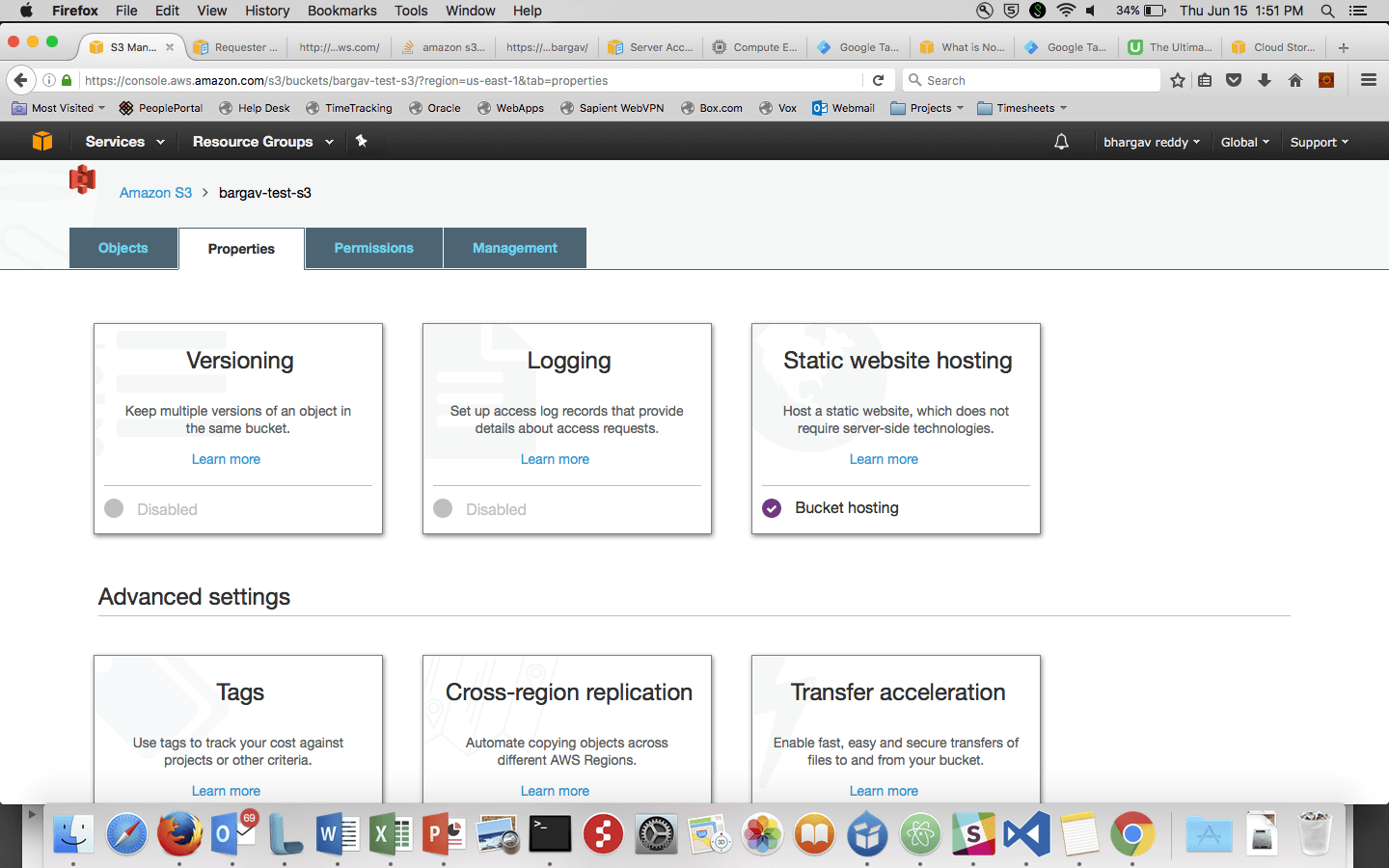
Task: Open the Versioning card title
Action: point(239,361)
